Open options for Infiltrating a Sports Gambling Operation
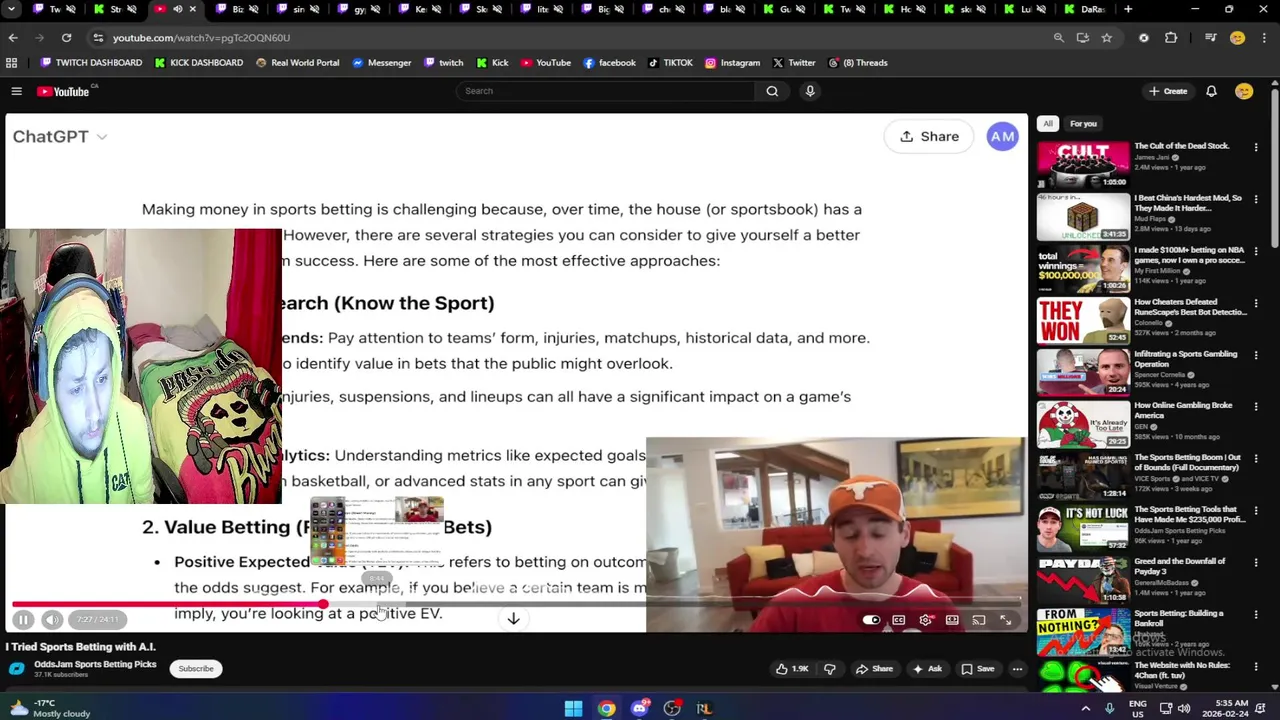This screenshot has height=720, width=1280. [1256, 356]
